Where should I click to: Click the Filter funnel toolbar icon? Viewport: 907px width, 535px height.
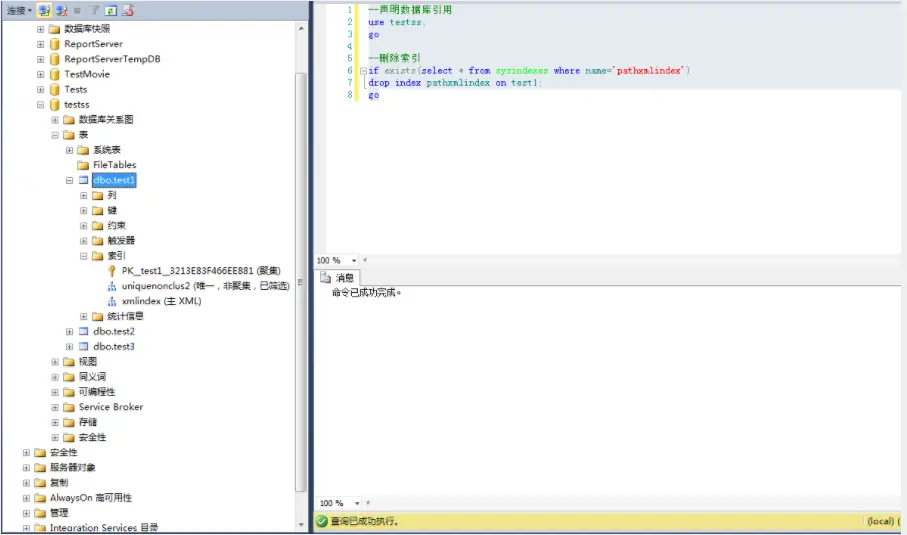[x=94, y=10]
